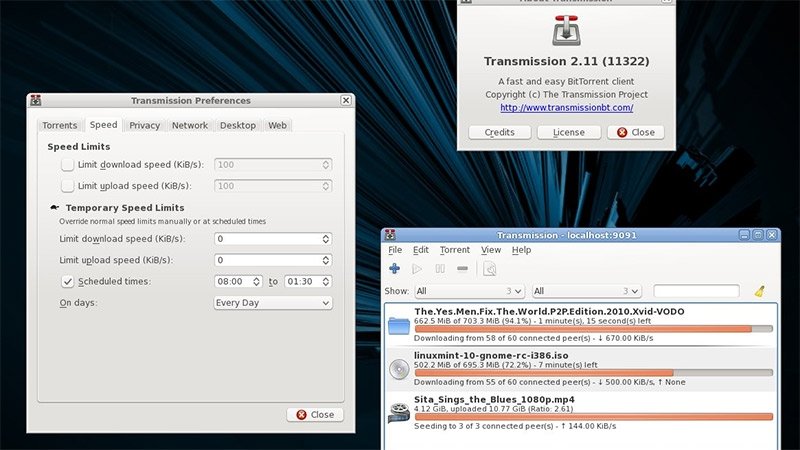The width and height of the screenshot is (800, 450).
Task: Click the License button
Action: click(569, 133)
